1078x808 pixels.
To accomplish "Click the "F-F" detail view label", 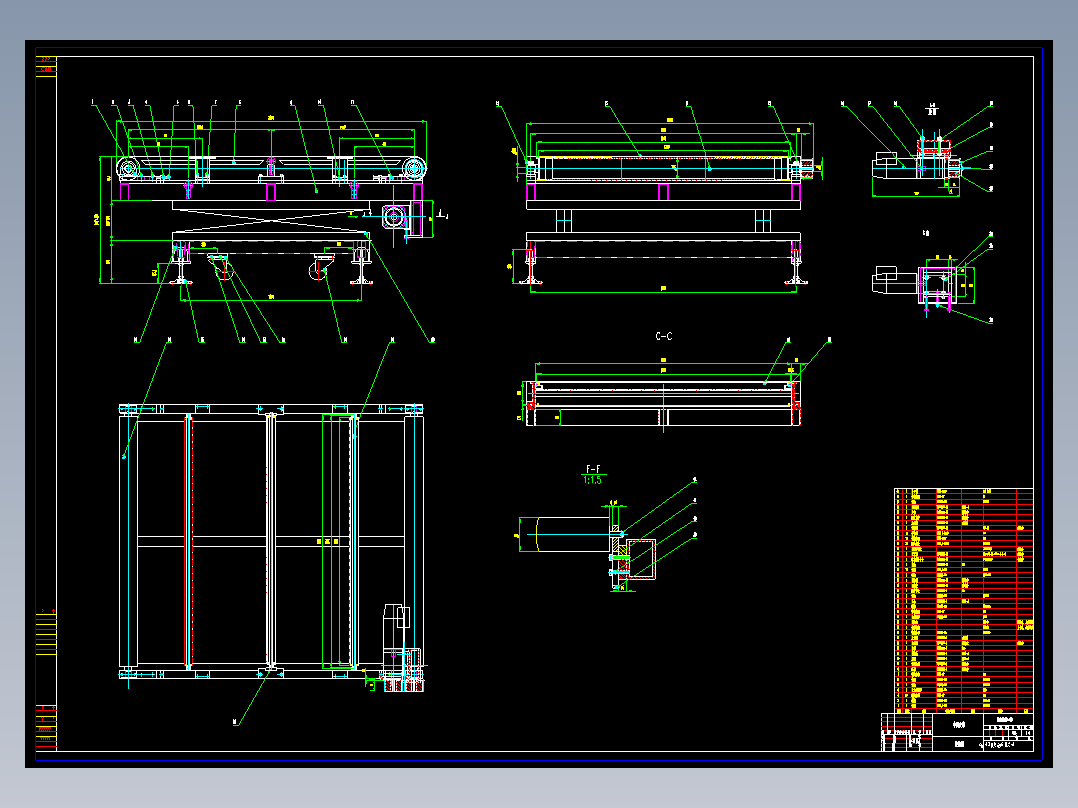I will [x=593, y=469].
